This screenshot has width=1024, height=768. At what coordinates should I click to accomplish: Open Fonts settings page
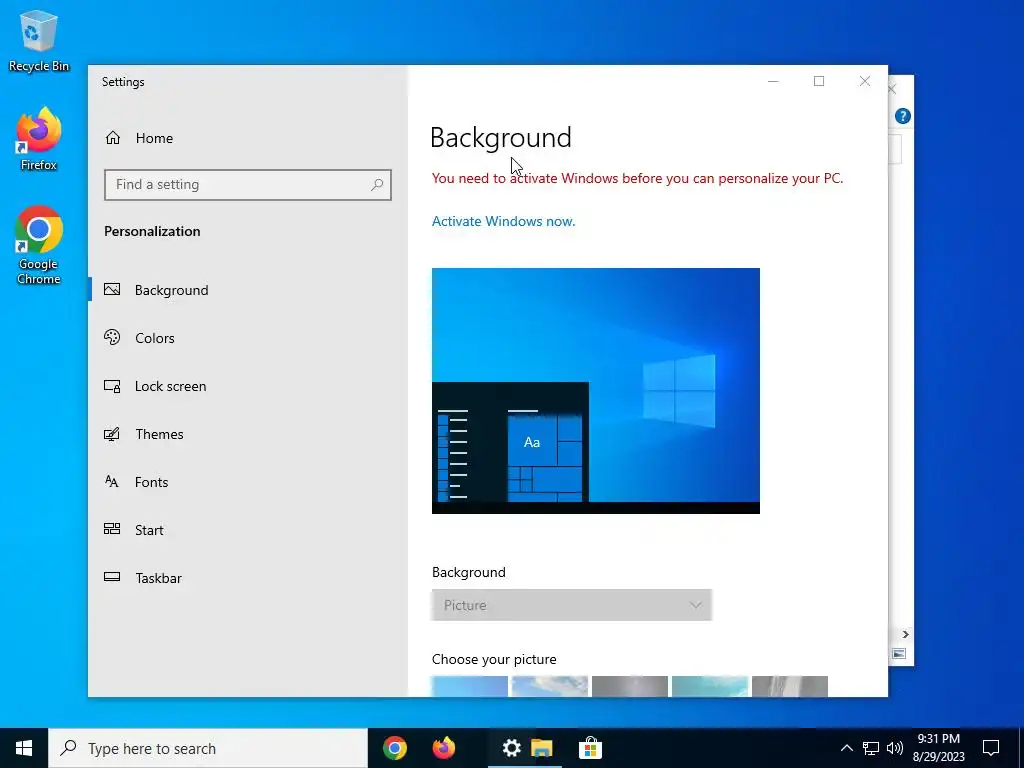pyautogui.click(x=248, y=482)
